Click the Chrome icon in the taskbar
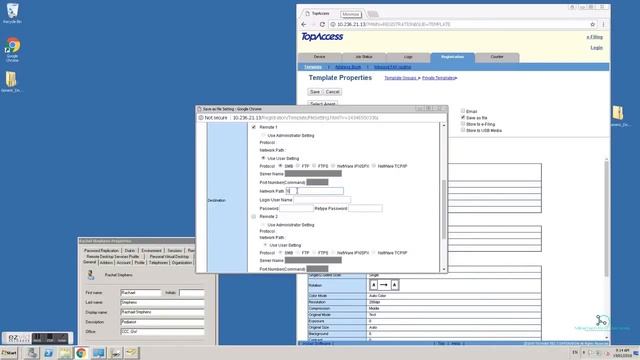 pos(81,353)
